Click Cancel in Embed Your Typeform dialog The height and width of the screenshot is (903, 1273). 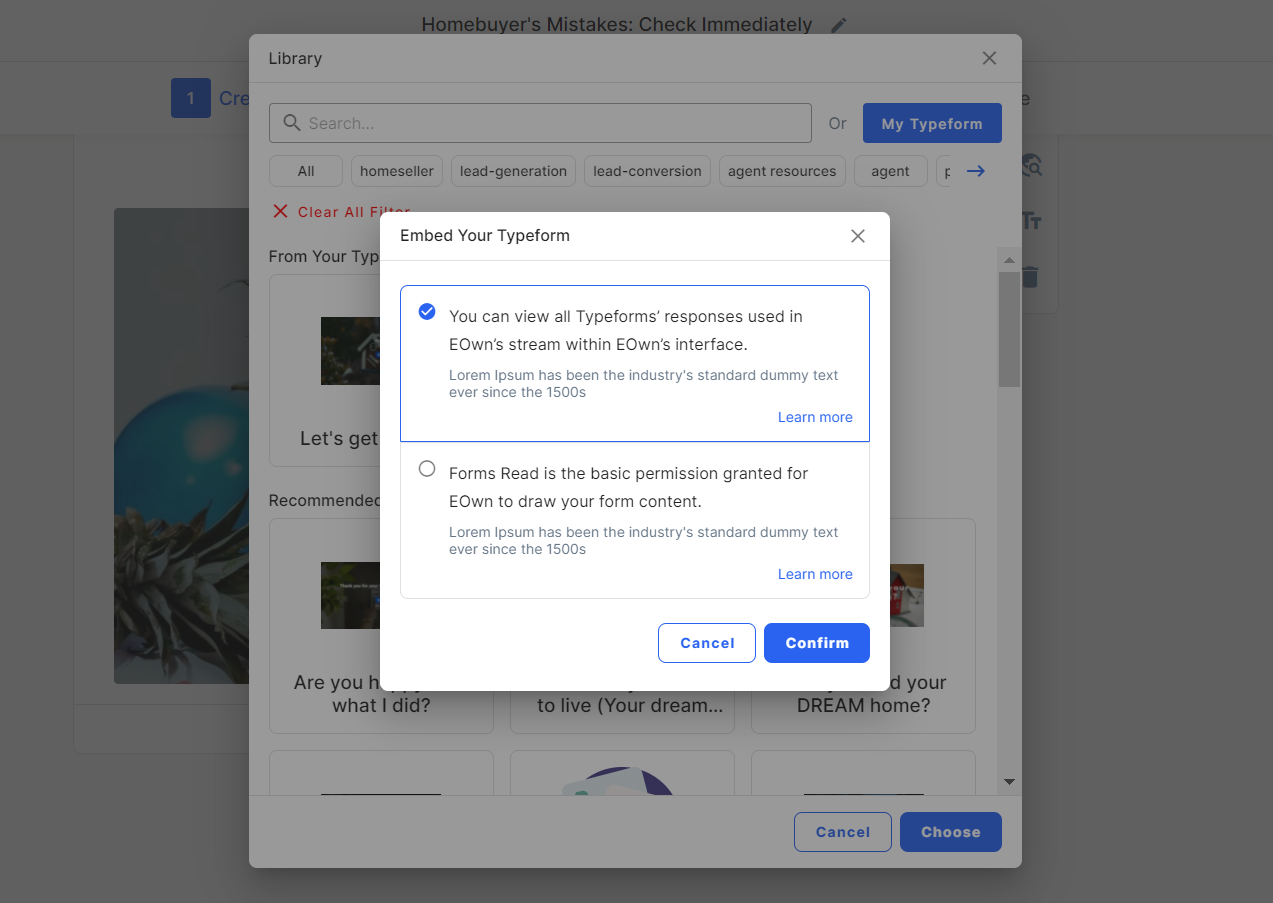[x=707, y=643]
